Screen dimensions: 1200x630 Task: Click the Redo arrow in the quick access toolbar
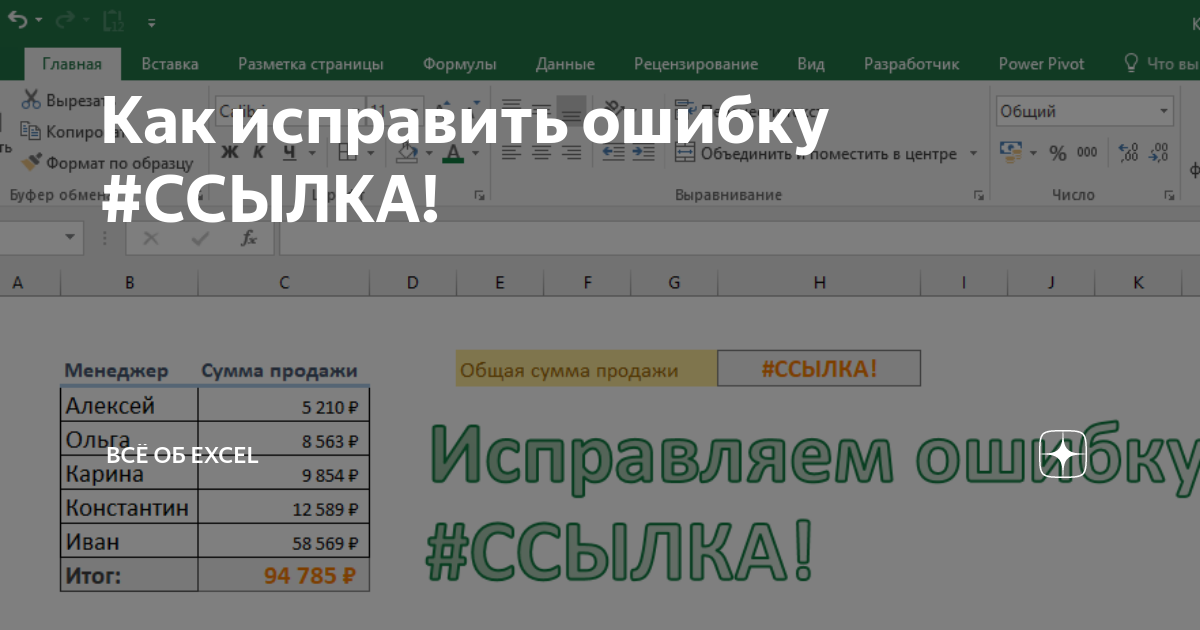[x=65, y=20]
